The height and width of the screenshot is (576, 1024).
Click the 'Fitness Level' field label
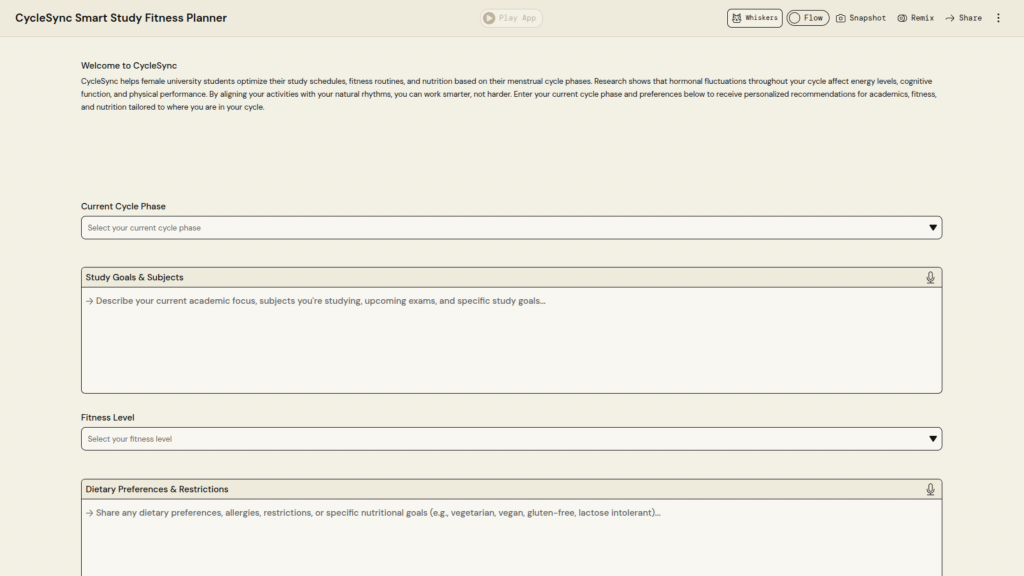click(108, 417)
